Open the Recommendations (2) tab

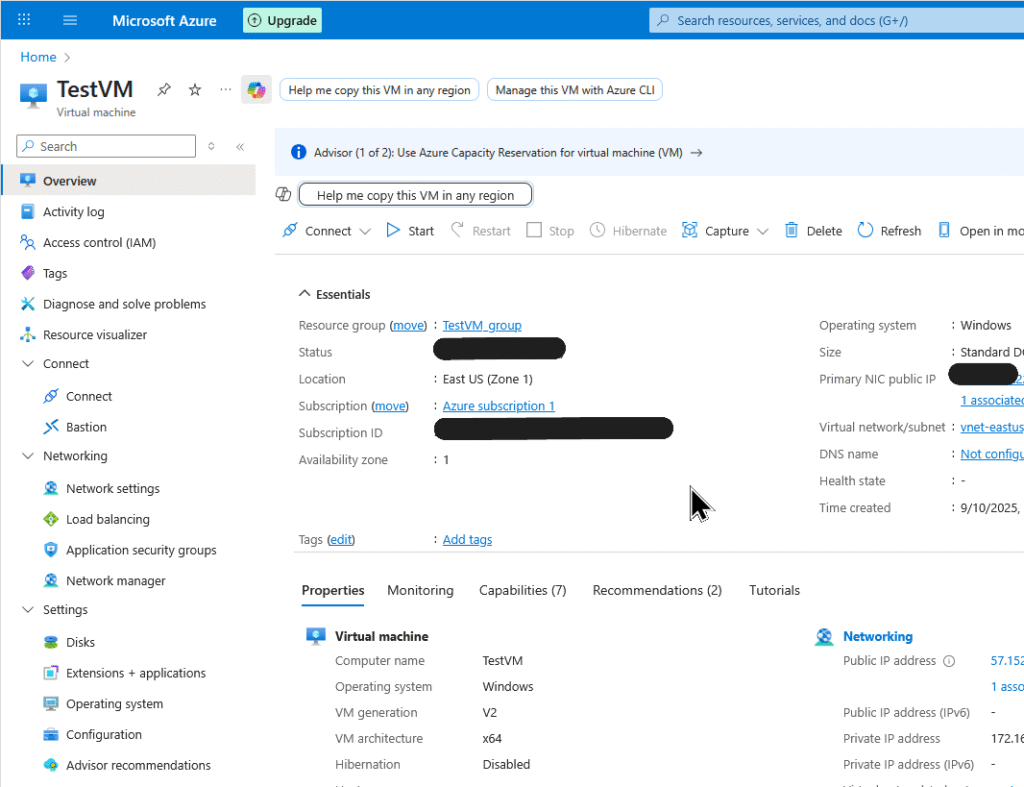click(657, 590)
